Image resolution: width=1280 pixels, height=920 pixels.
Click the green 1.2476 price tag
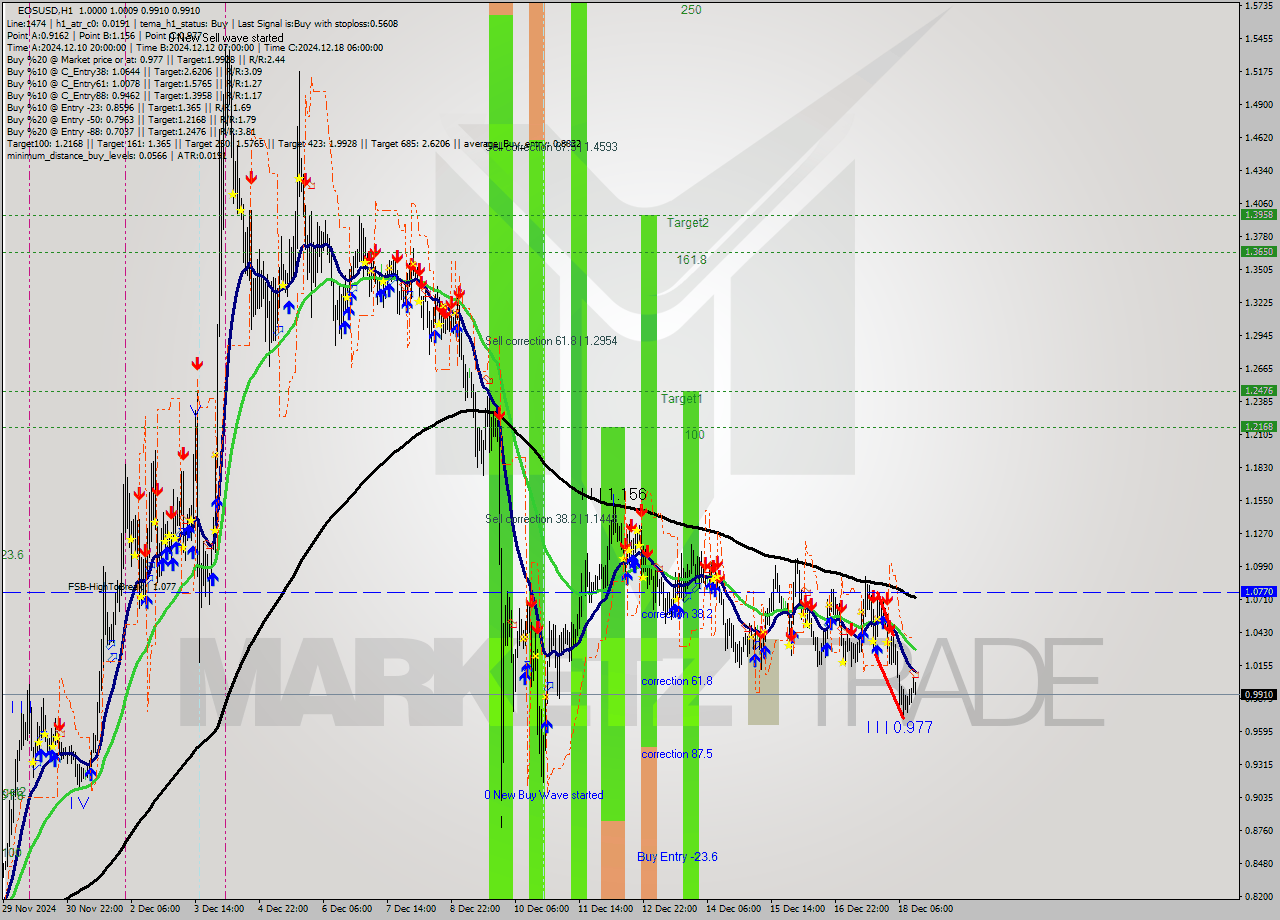coord(1258,390)
